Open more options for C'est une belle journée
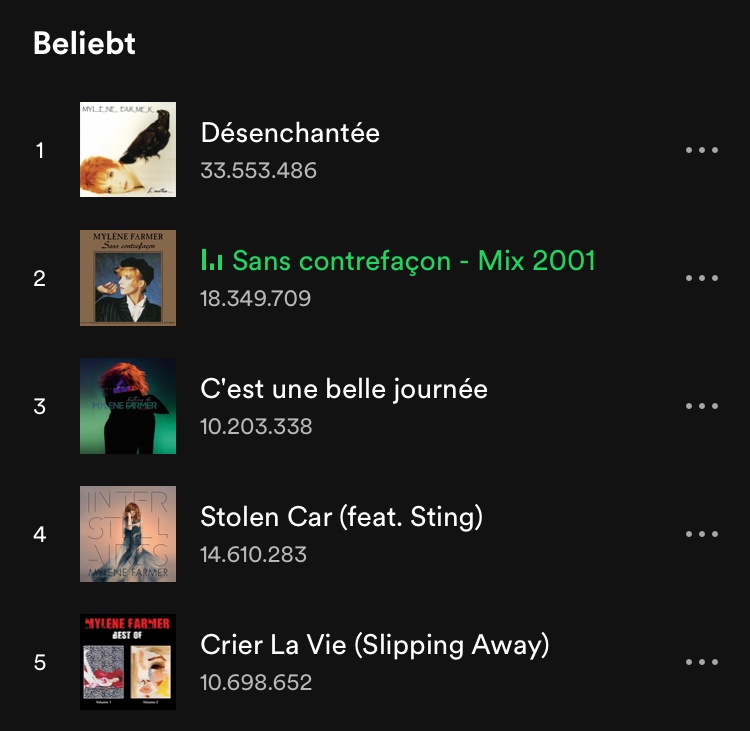Viewport: 750px width, 731px height. pos(702,406)
